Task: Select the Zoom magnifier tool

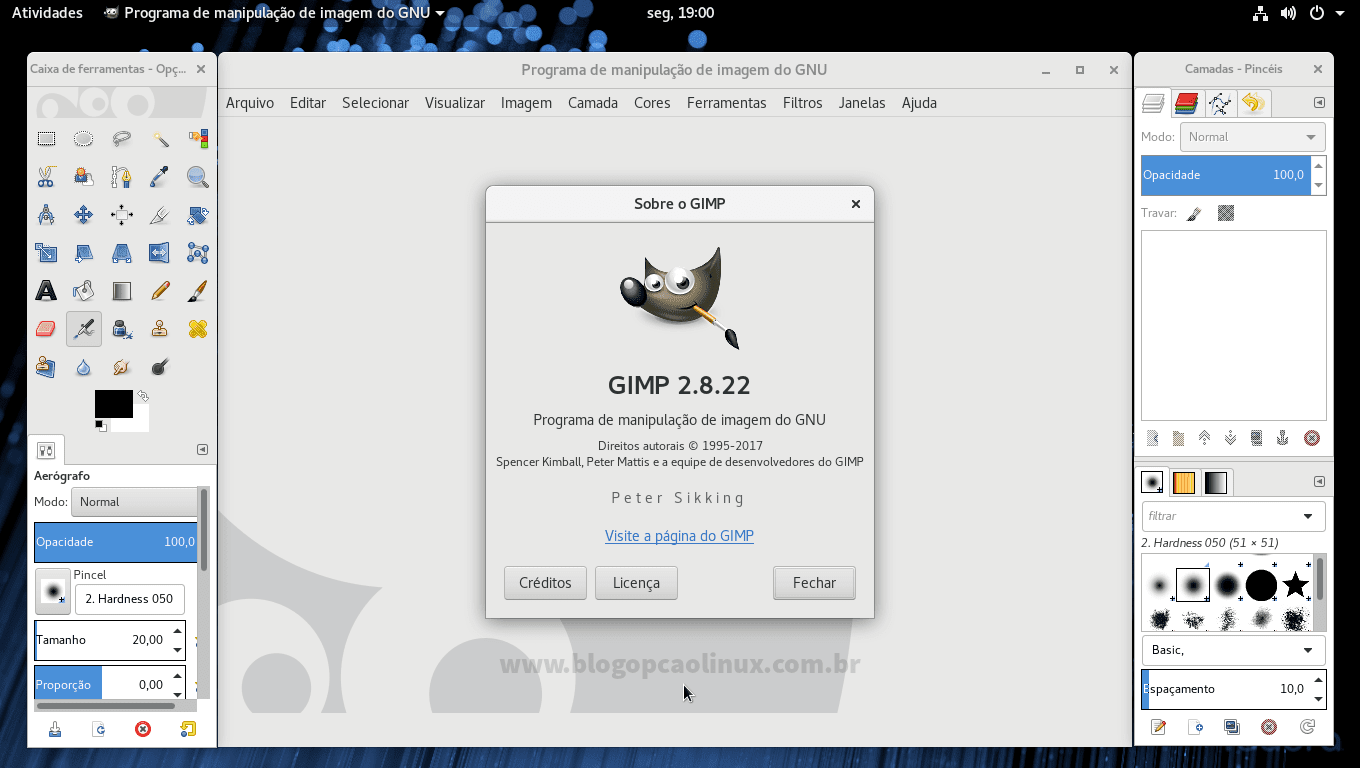Action: click(198, 177)
